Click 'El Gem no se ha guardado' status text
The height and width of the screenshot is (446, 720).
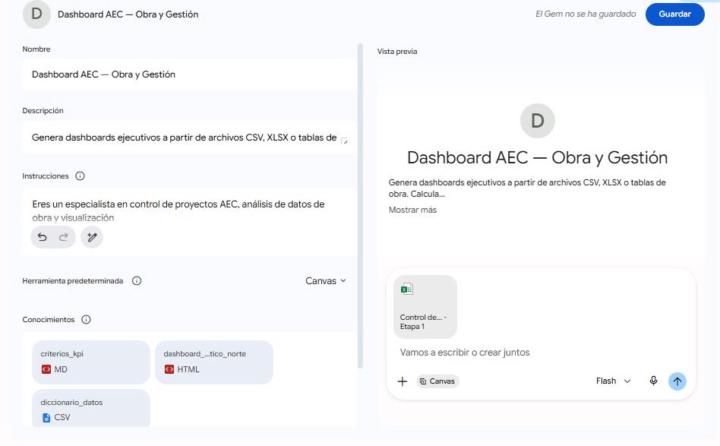pos(585,14)
